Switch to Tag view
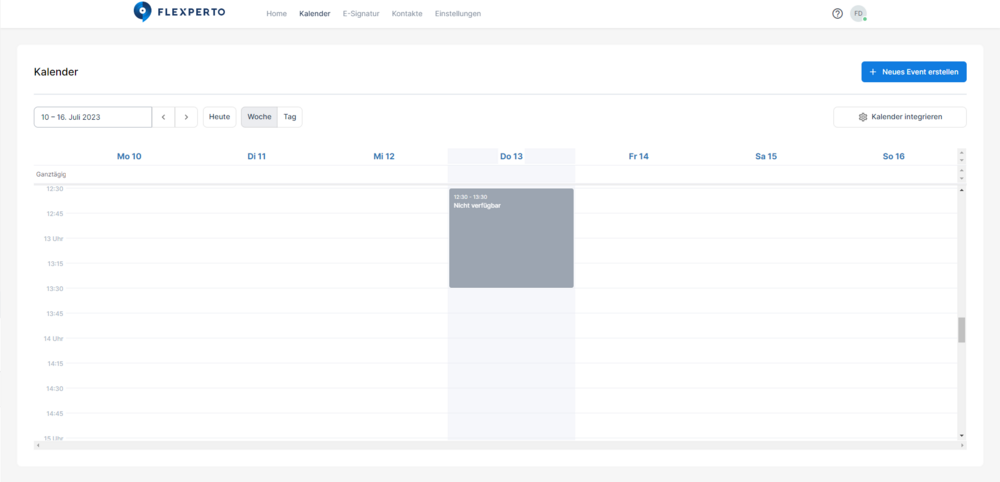 (290, 117)
